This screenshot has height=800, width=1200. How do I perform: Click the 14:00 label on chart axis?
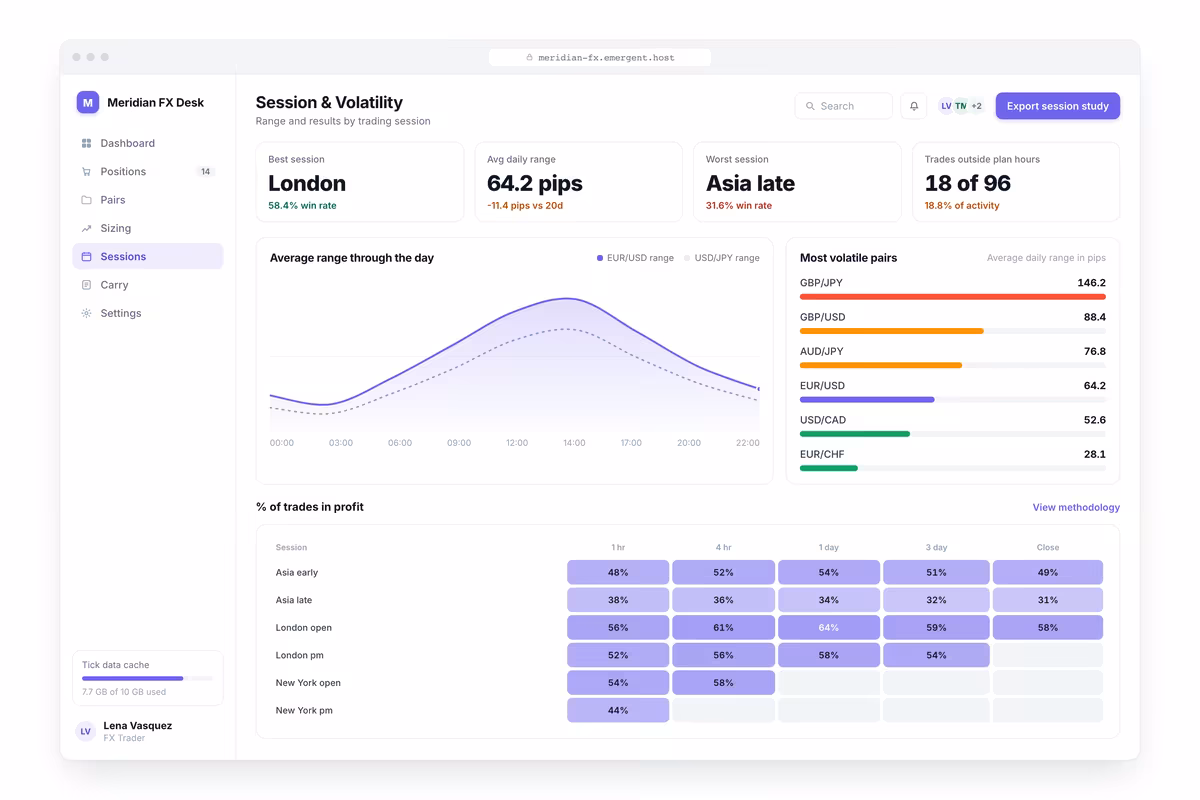[574, 443]
